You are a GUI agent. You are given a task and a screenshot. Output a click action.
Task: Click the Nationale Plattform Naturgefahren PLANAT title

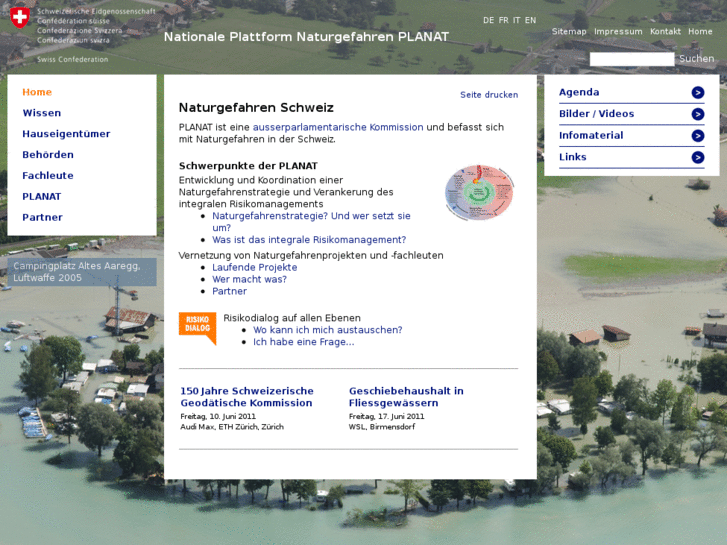[x=306, y=37]
